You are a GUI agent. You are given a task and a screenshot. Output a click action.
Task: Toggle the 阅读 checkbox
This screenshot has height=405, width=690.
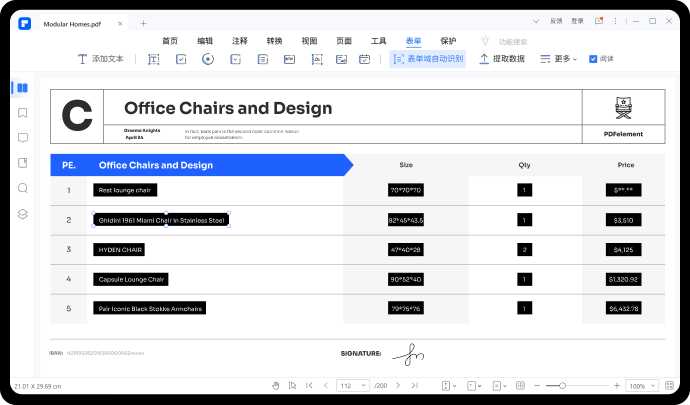(x=593, y=59)
